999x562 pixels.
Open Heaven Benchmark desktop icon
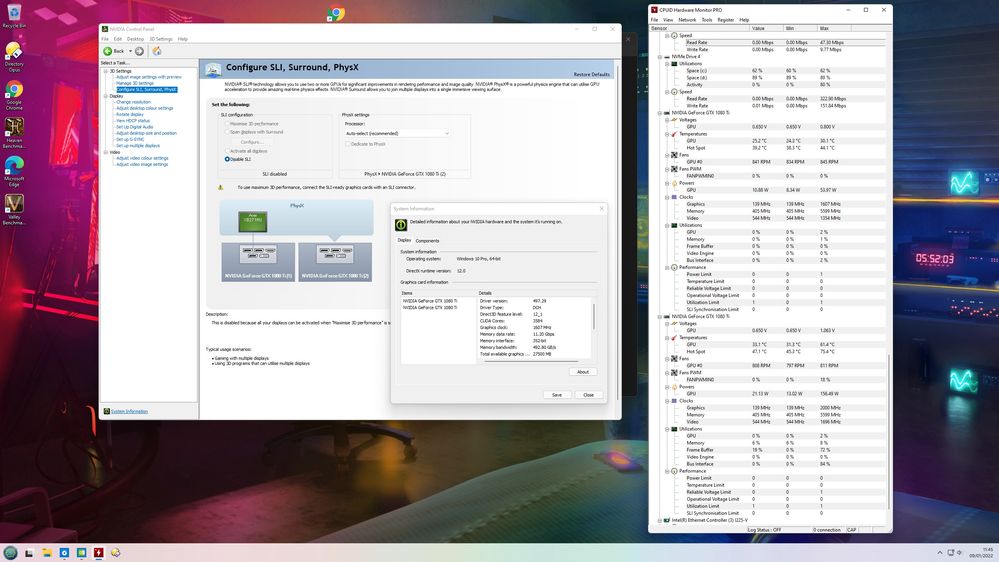(14, 133)
